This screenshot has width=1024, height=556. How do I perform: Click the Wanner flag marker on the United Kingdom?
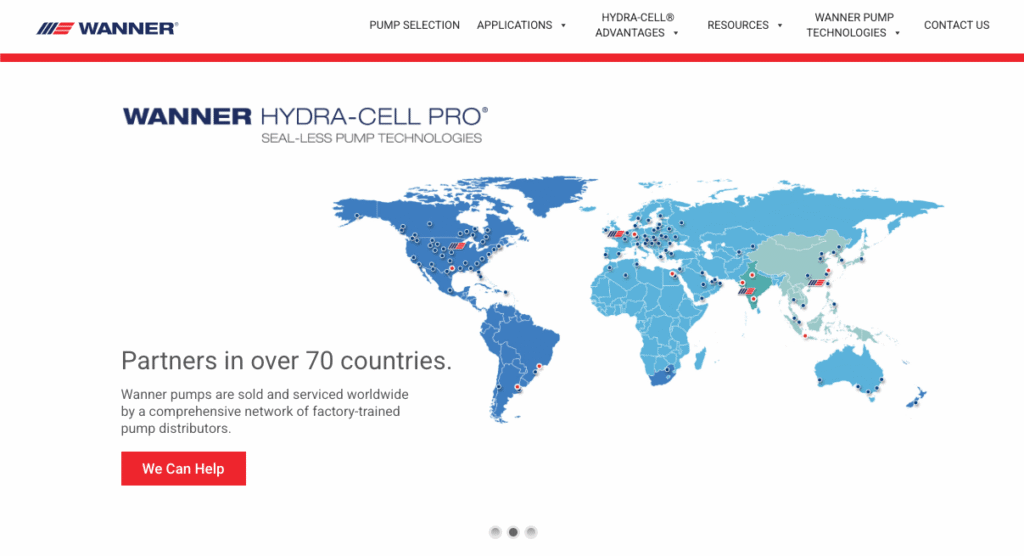(x=615, y=234)
